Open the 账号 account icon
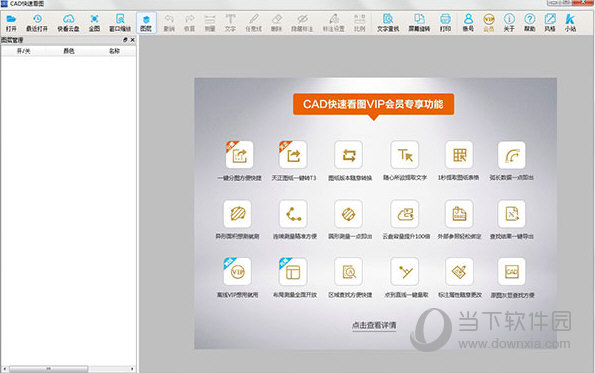 click(x=468, y=23)
